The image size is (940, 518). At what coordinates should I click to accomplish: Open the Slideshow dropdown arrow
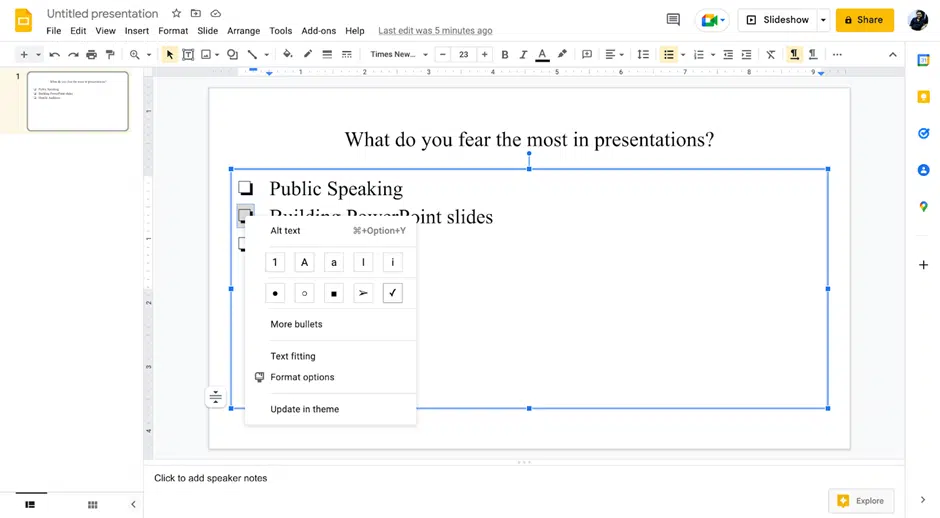tap(823, 20)
